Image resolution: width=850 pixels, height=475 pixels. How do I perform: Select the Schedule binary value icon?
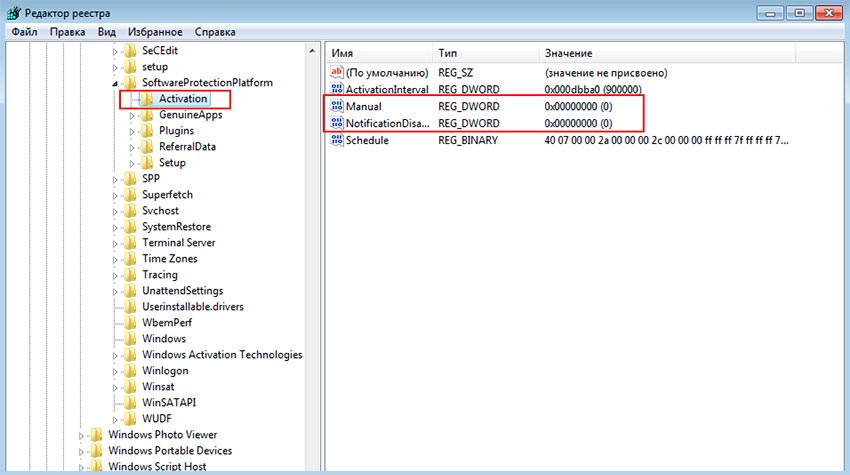tap(336, 140)
